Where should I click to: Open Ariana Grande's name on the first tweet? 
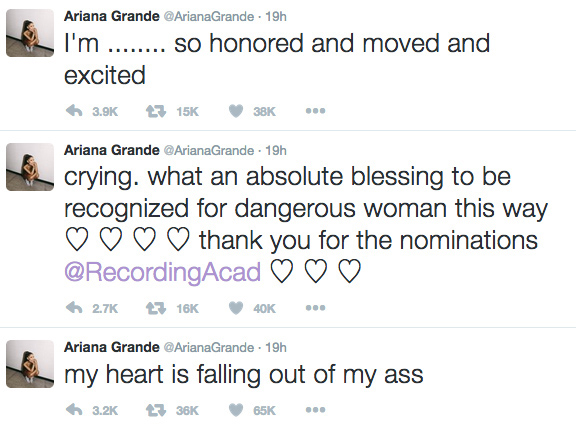coord(112,17)
